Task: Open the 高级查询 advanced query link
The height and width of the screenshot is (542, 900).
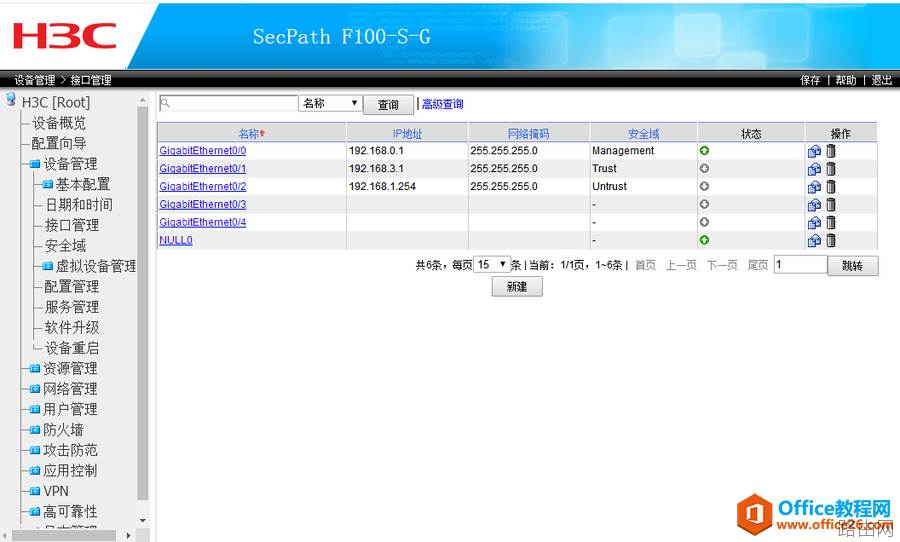Action: tap(443, 104)
